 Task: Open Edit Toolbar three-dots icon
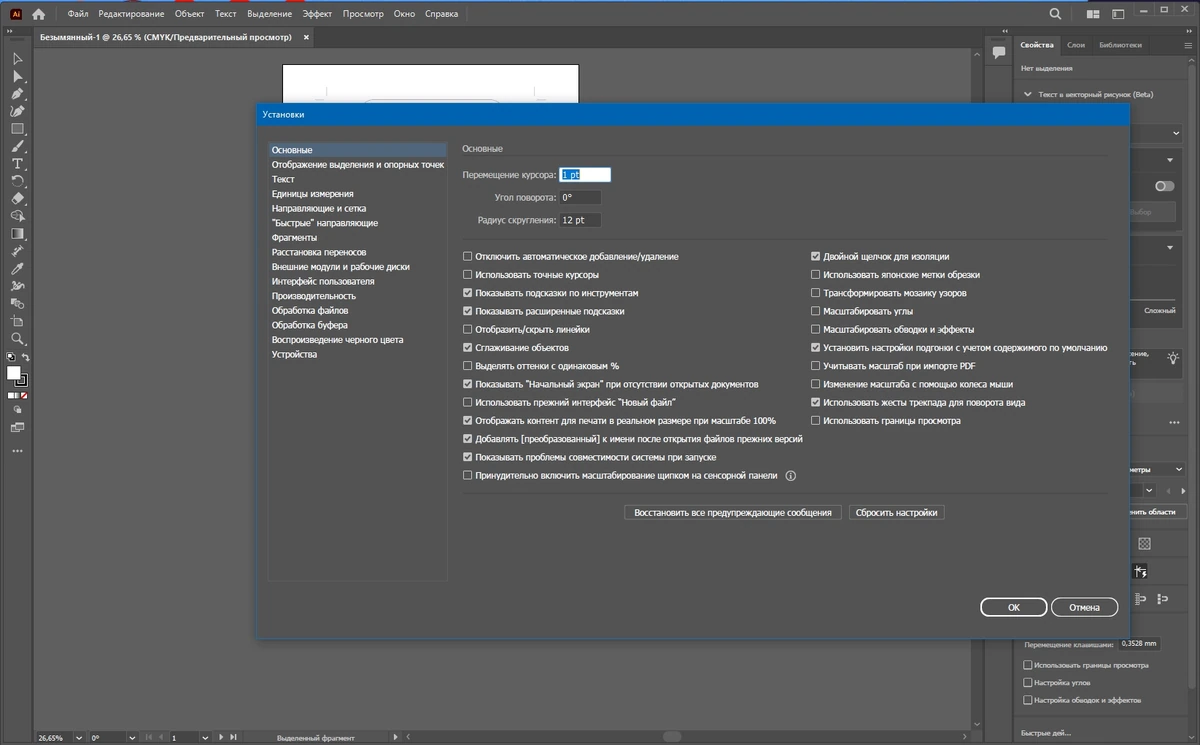point(17,451)
